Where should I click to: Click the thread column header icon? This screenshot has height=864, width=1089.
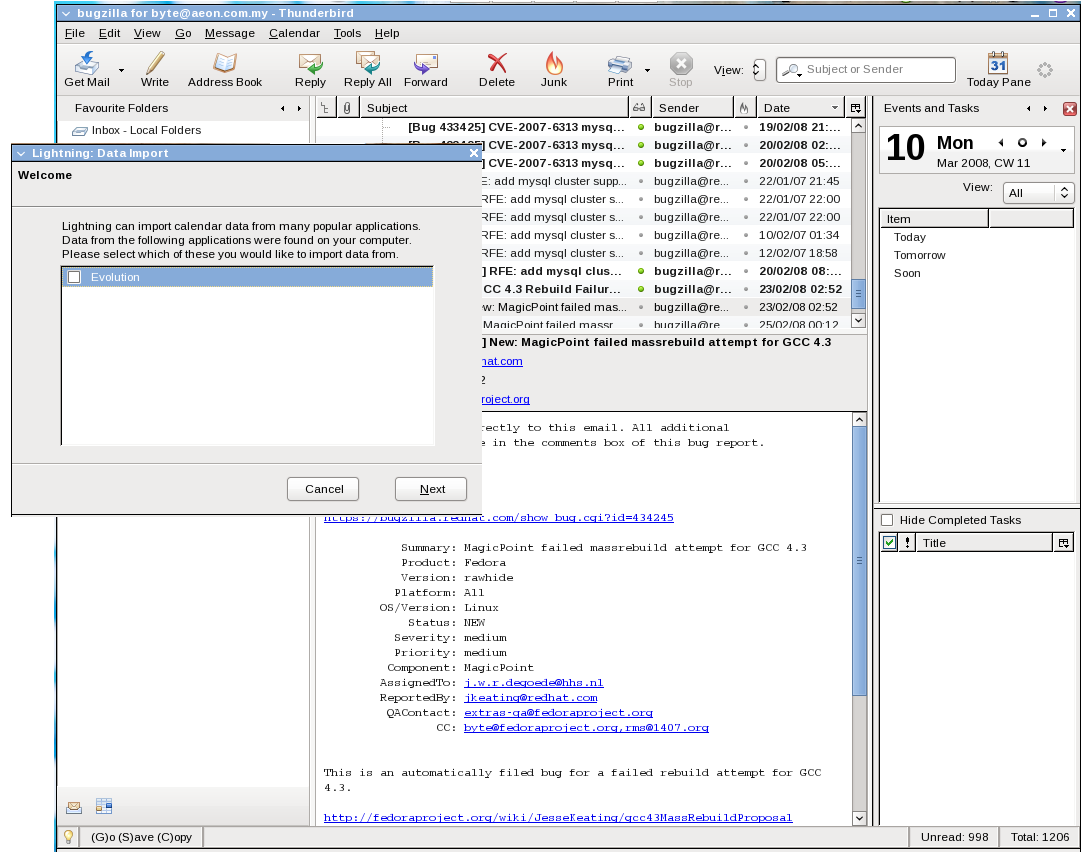[x=324, y=108]
